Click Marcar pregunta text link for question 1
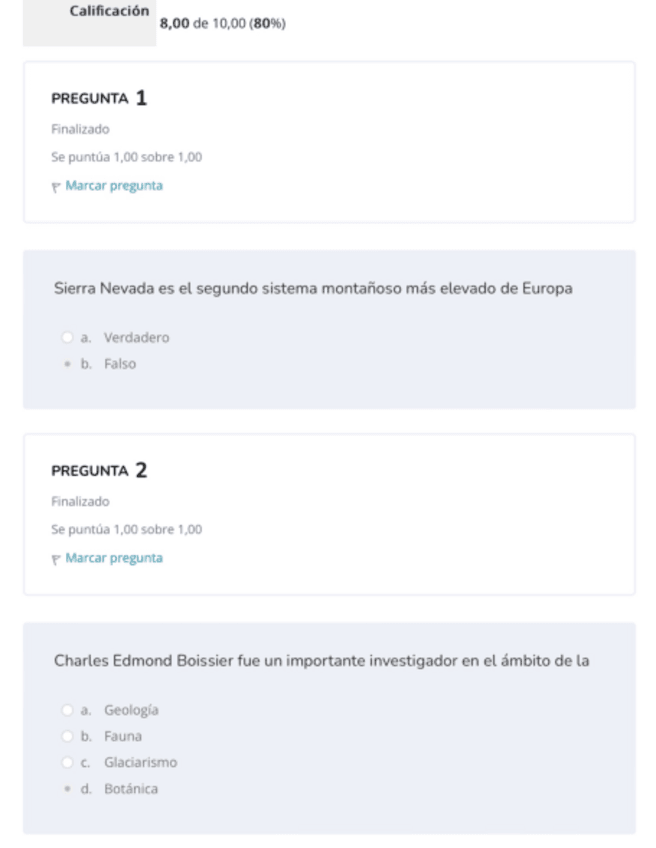 tap(114, 186)
